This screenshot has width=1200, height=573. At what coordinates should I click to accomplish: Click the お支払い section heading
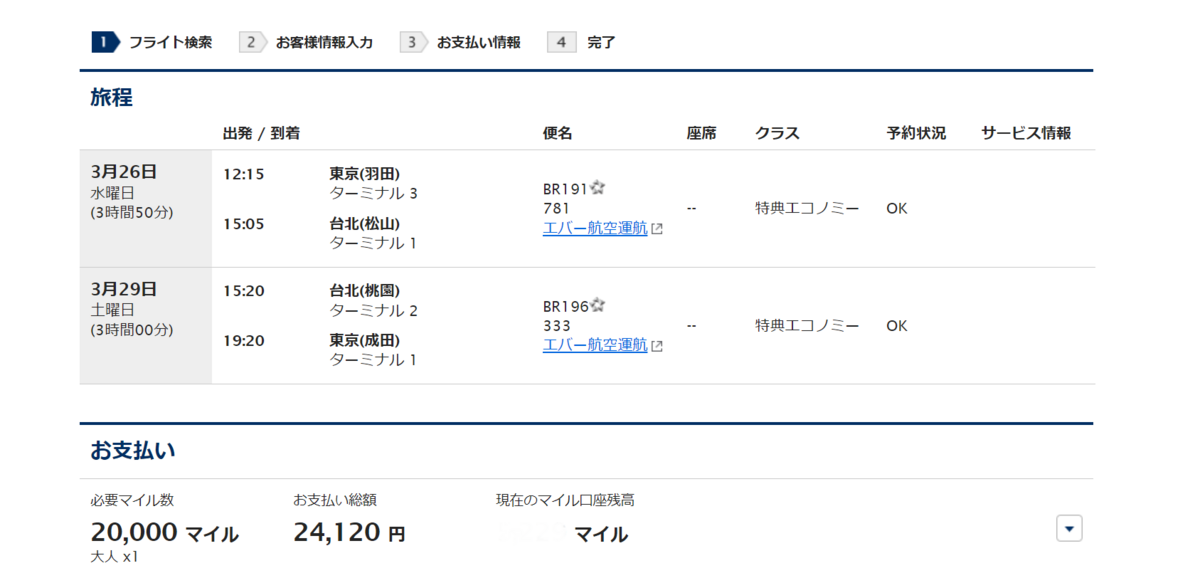tap(133, 450)
